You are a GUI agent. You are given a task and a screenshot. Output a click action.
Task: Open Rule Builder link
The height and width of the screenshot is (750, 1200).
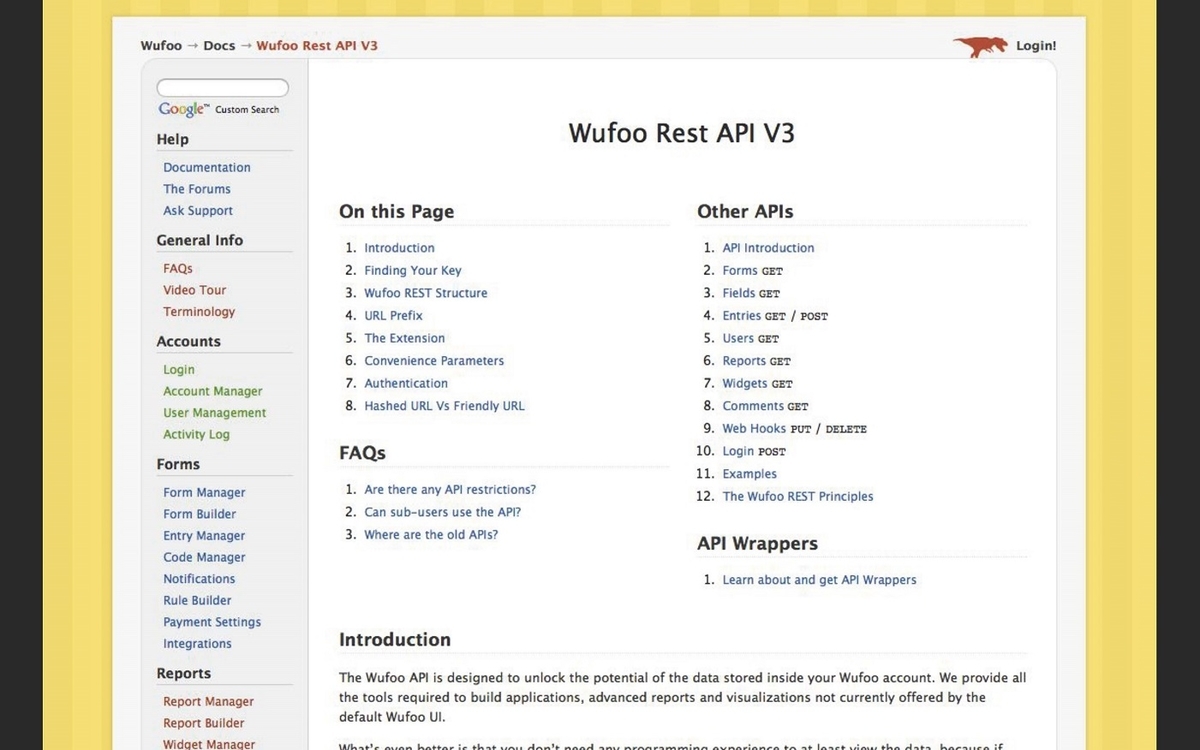[x=197, y=601]
